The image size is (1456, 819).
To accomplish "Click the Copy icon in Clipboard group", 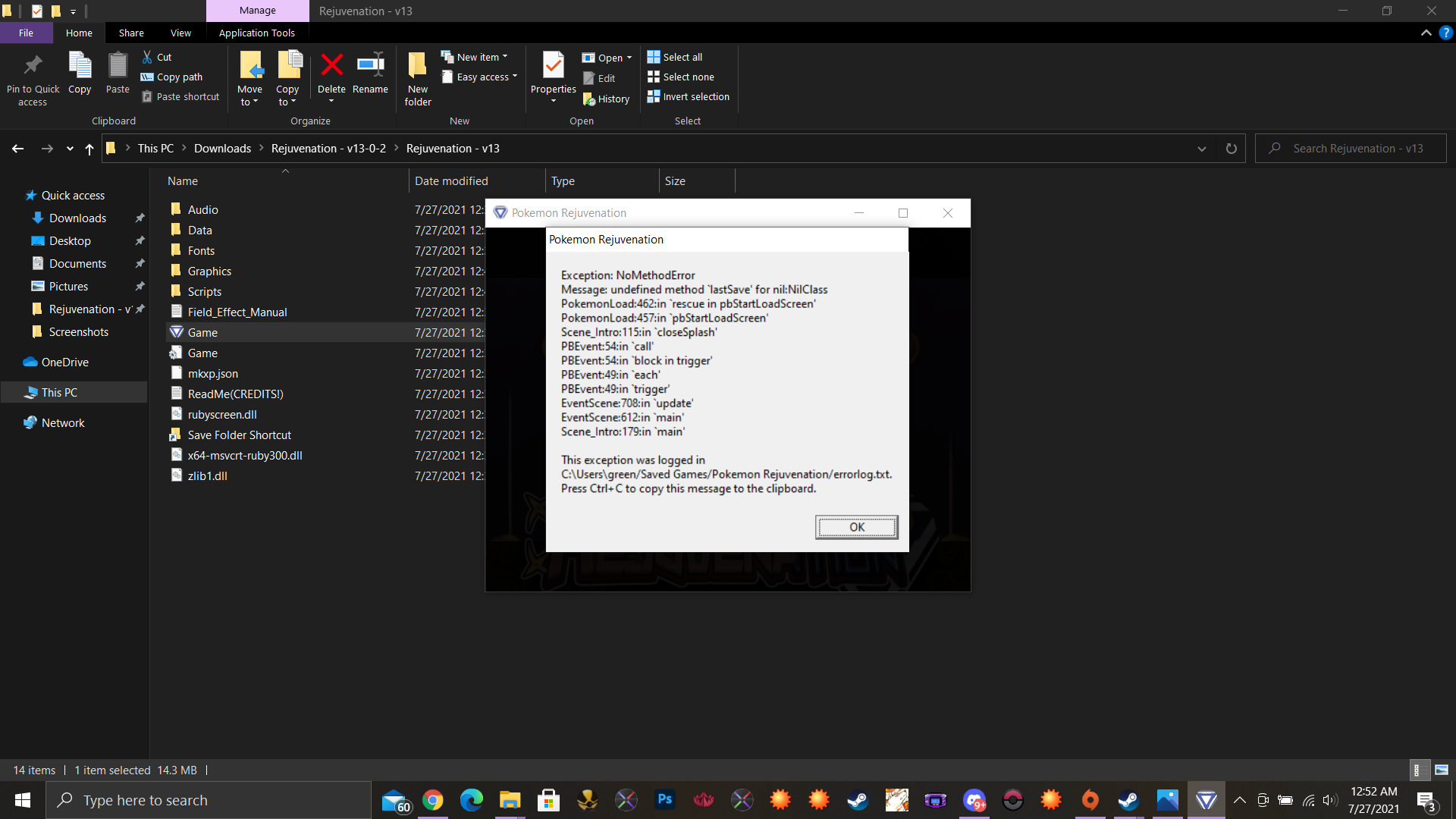I will tap(80, 66).
